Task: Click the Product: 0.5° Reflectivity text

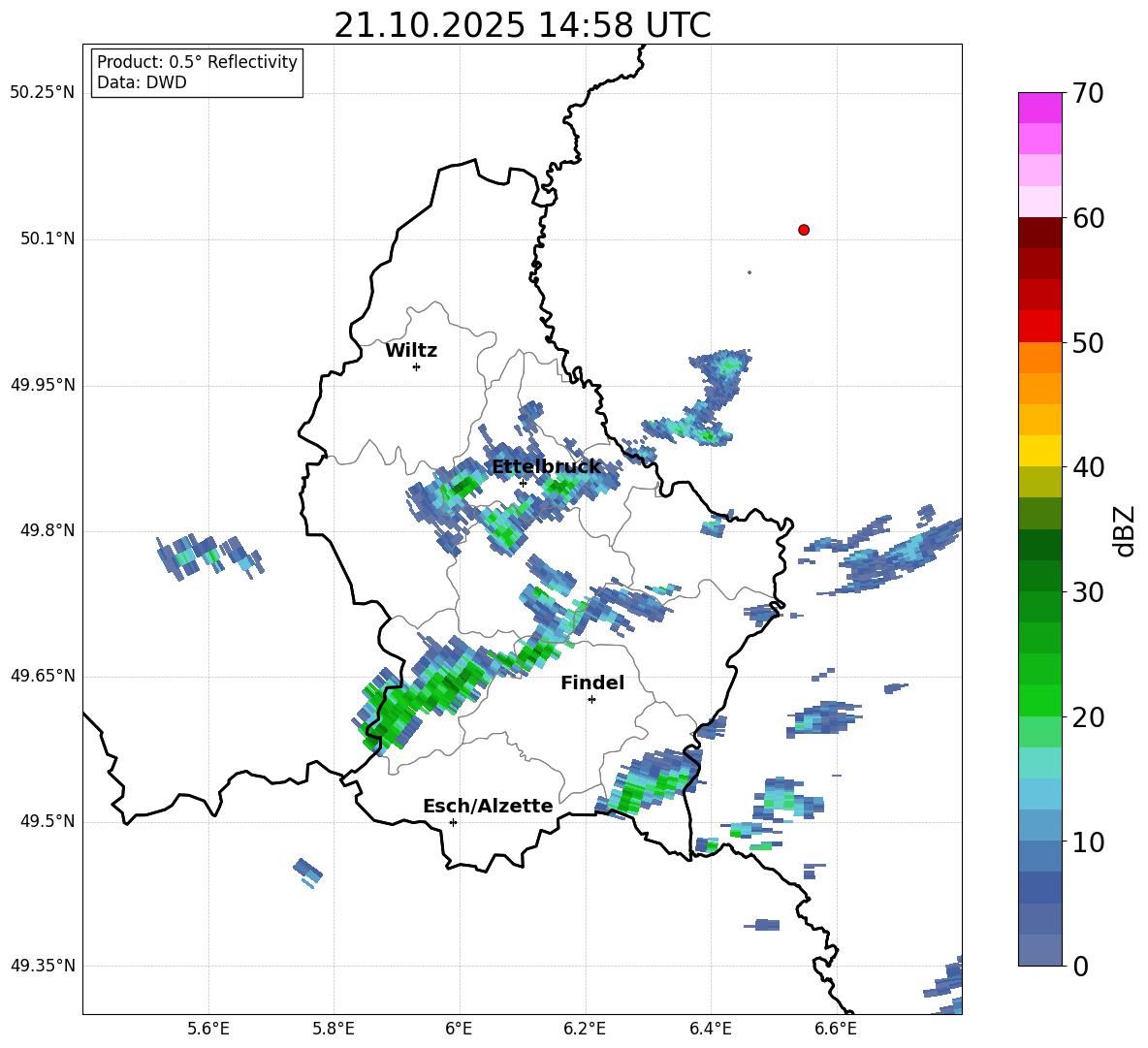Action: [x=197, y=61]
